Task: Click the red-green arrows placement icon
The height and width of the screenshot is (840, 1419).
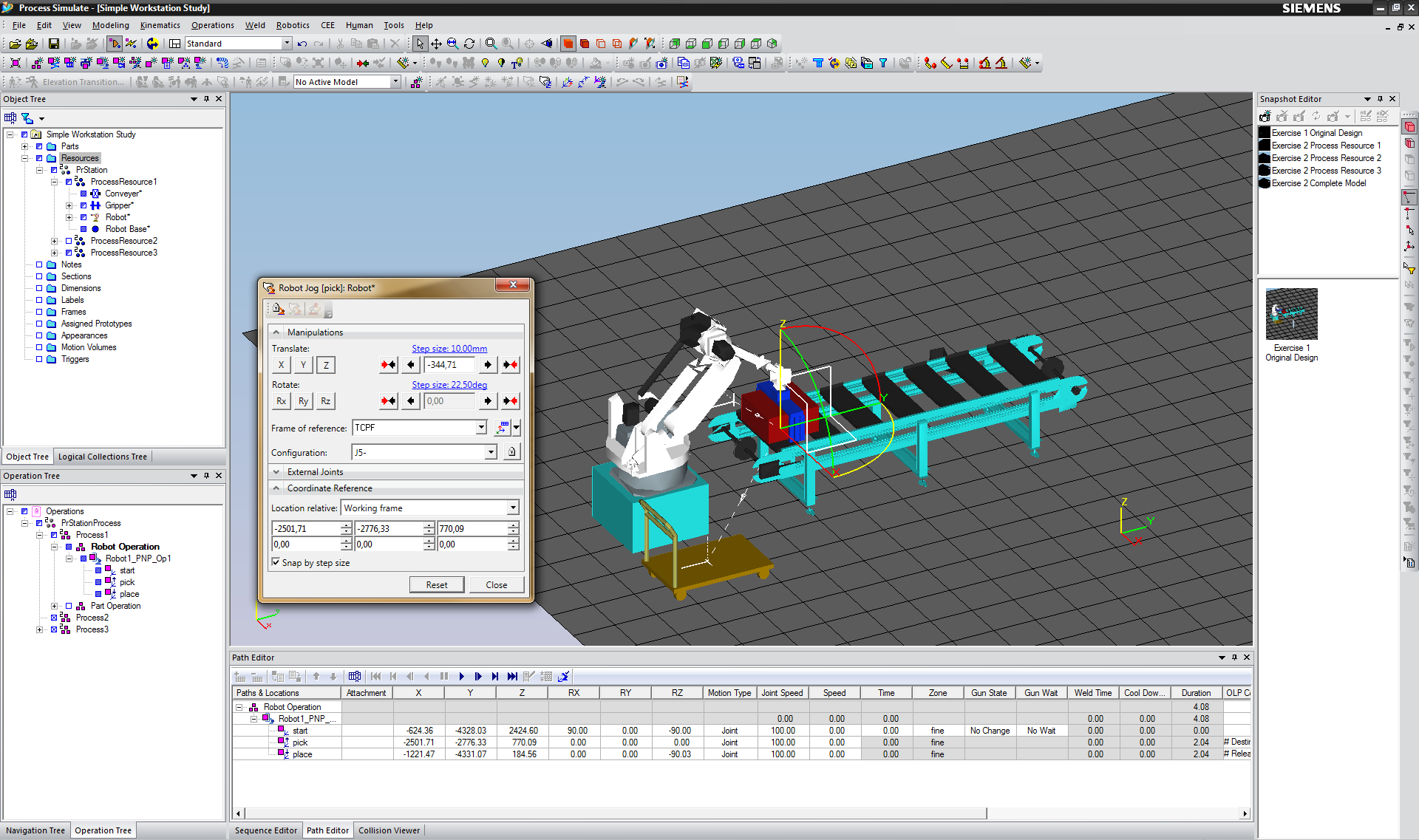Action: pos(362,63)
